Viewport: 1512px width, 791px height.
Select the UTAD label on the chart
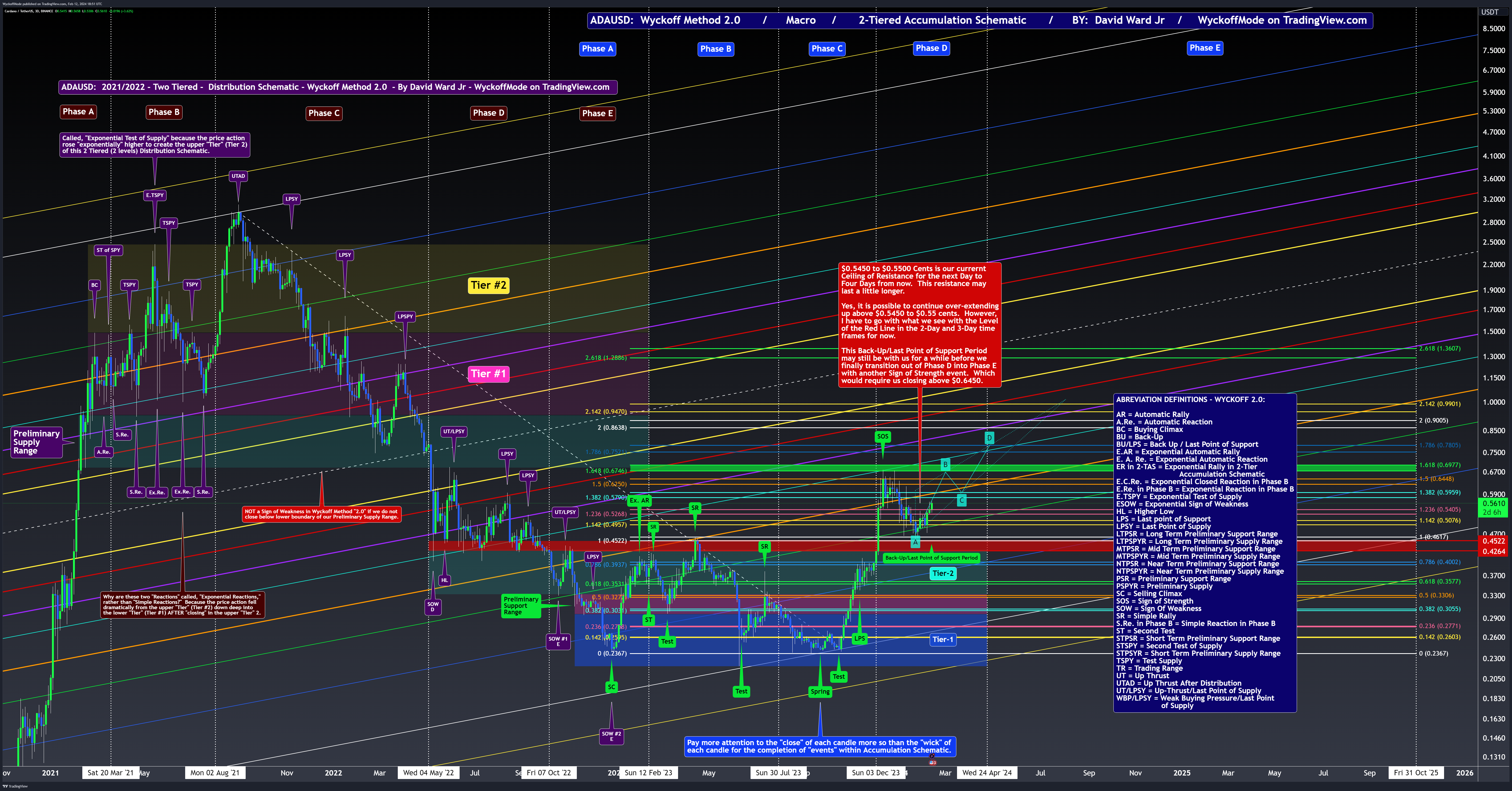click(x=238, y=176)
